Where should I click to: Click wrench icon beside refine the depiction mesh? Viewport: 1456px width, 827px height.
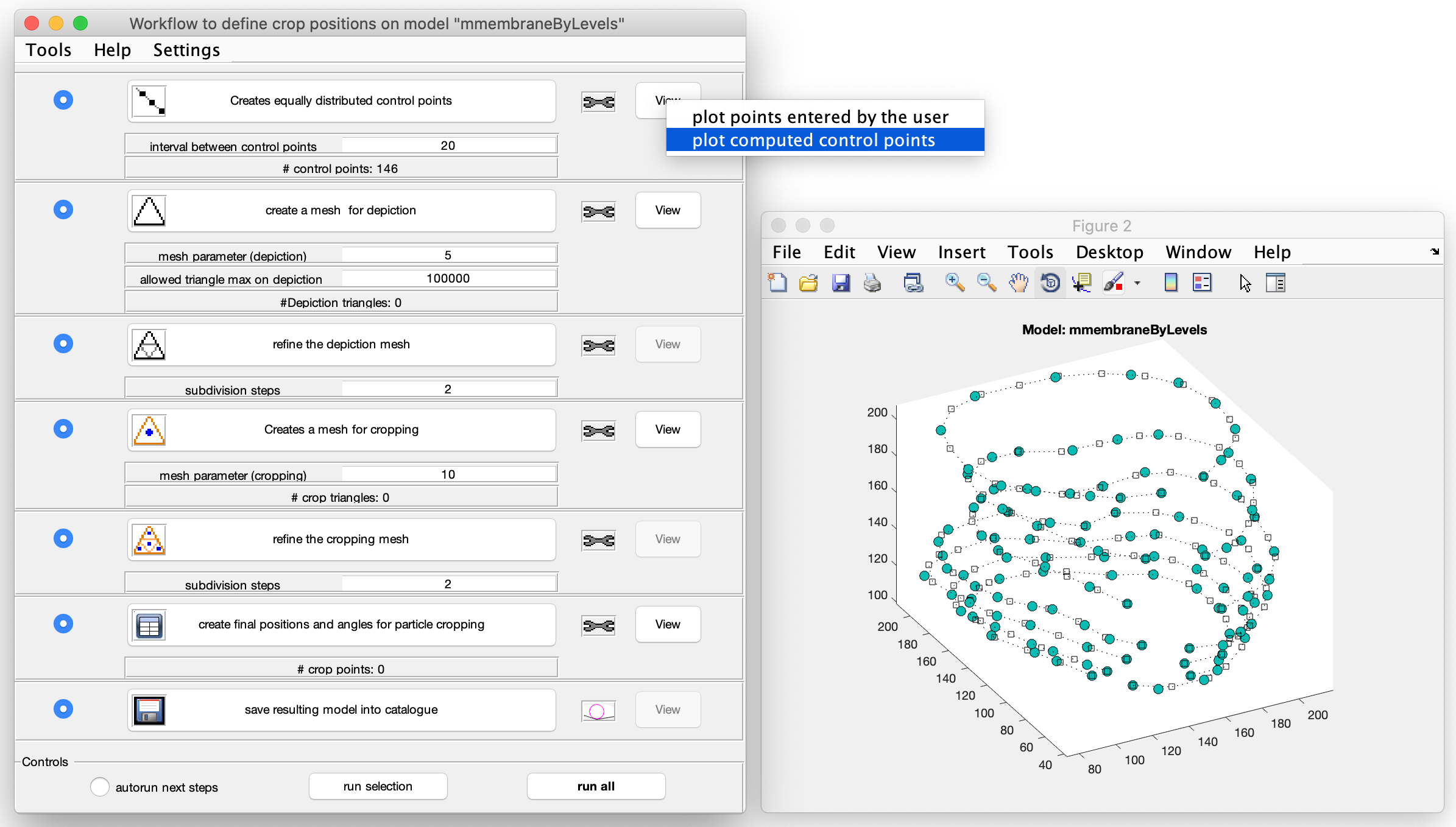pos(599,346)
